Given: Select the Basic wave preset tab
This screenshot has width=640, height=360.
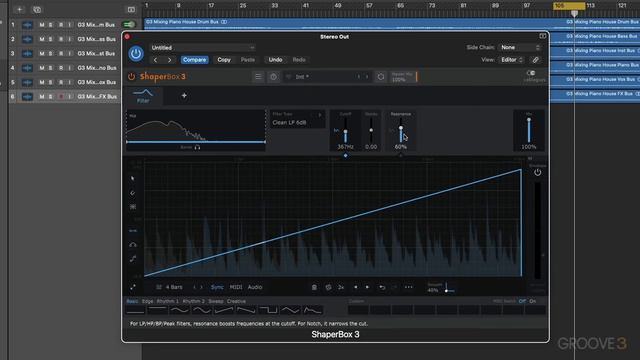Looking at the screenshot, I should click(x=132, y=301).
